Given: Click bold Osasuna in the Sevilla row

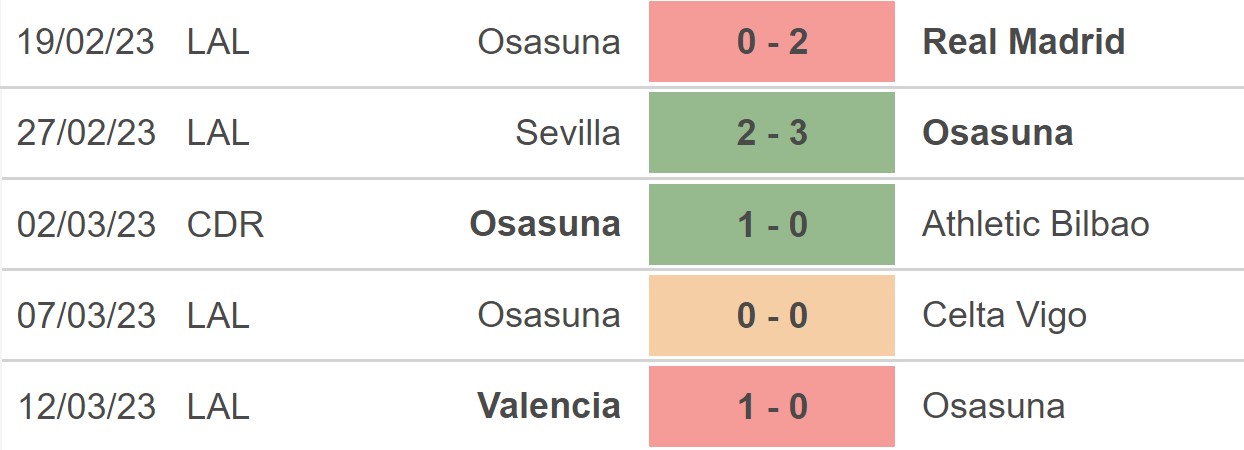Looking at the screenshot, I should [x=998, y=133].
